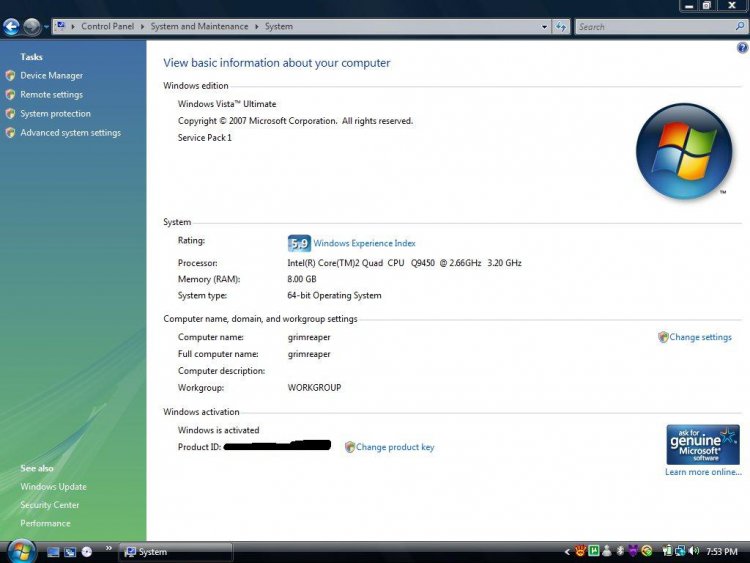Click the magnifier icon in the Search box
The height and width of the screenshot is (563, 750).
740,26
